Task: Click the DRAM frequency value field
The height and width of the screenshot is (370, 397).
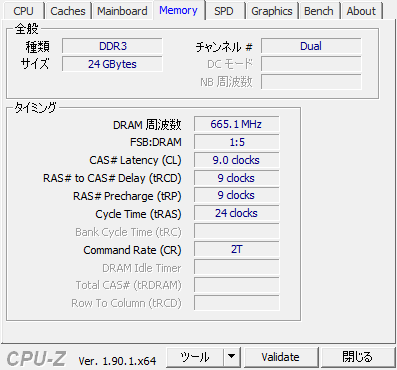Action: tap(236, 124)
